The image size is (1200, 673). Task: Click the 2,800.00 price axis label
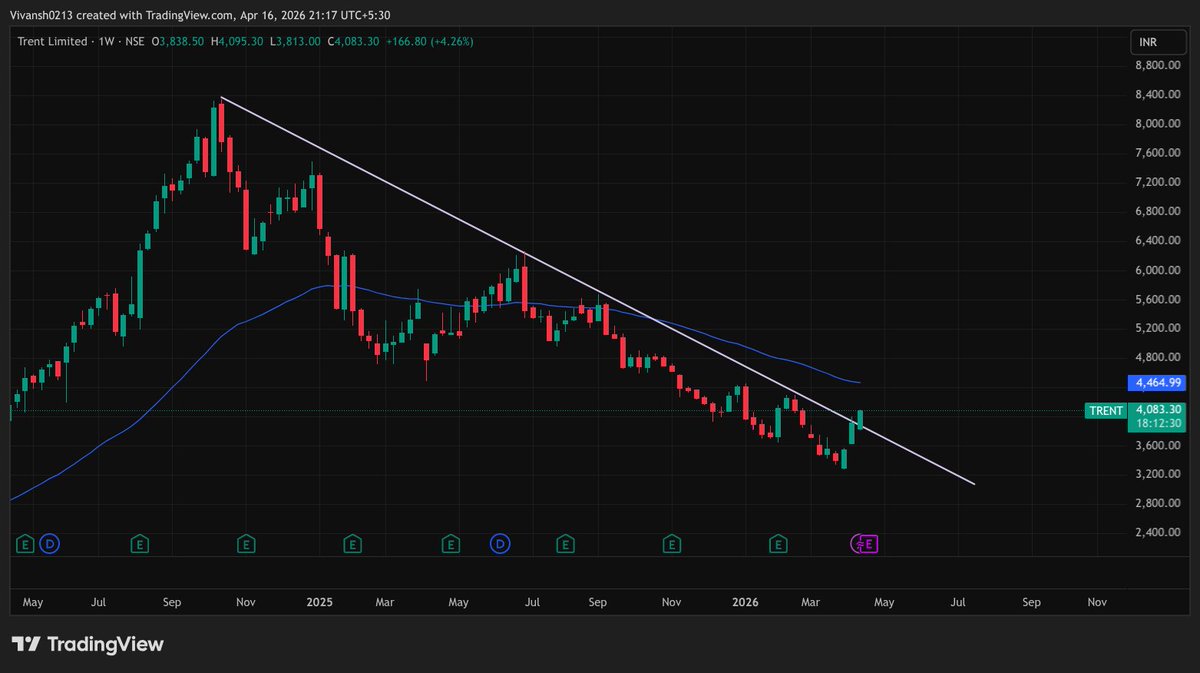point(1158,503)
